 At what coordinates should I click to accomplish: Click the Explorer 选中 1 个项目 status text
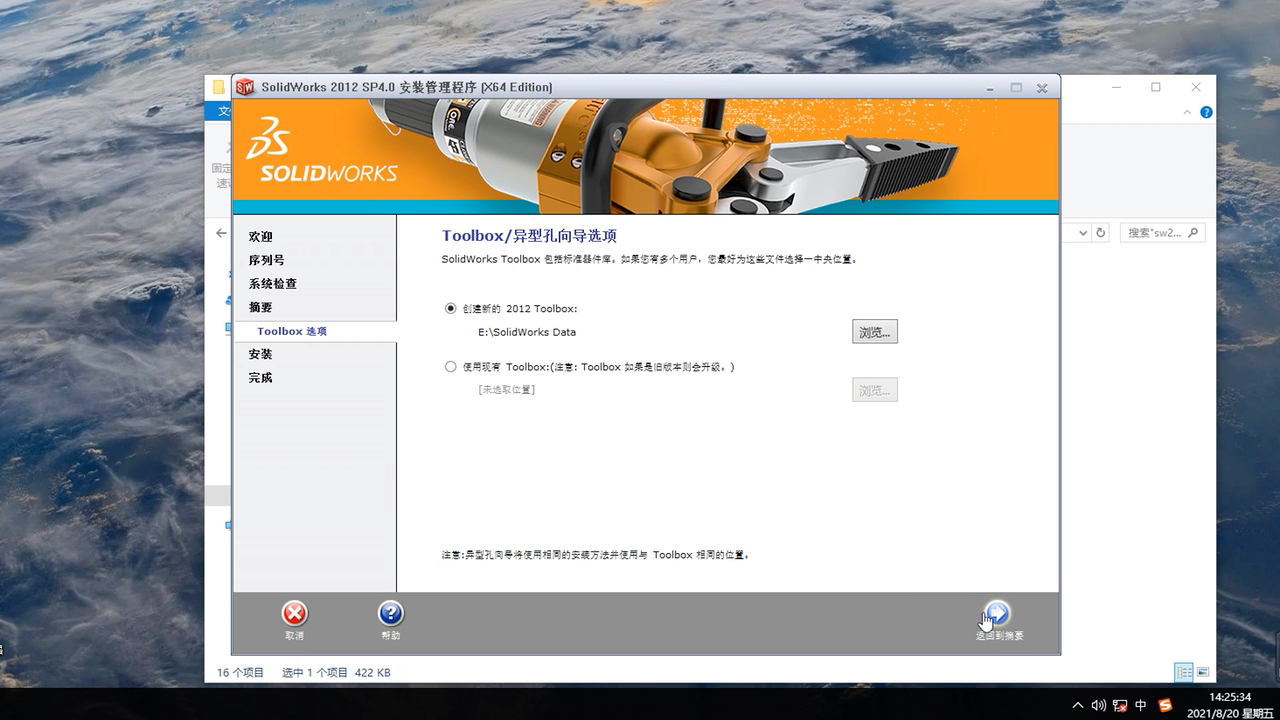tap(315, 673)
